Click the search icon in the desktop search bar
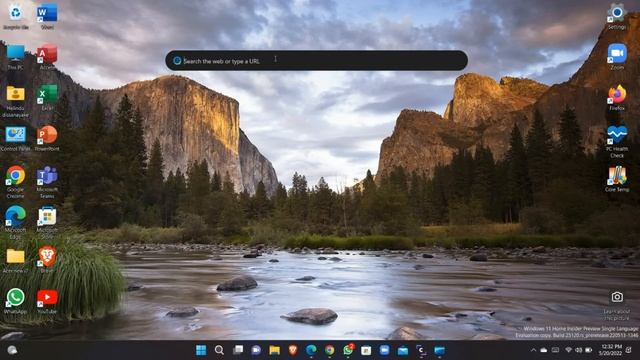Image resolution: width=640 pixels, height=360 pixels. pos(177,60)
